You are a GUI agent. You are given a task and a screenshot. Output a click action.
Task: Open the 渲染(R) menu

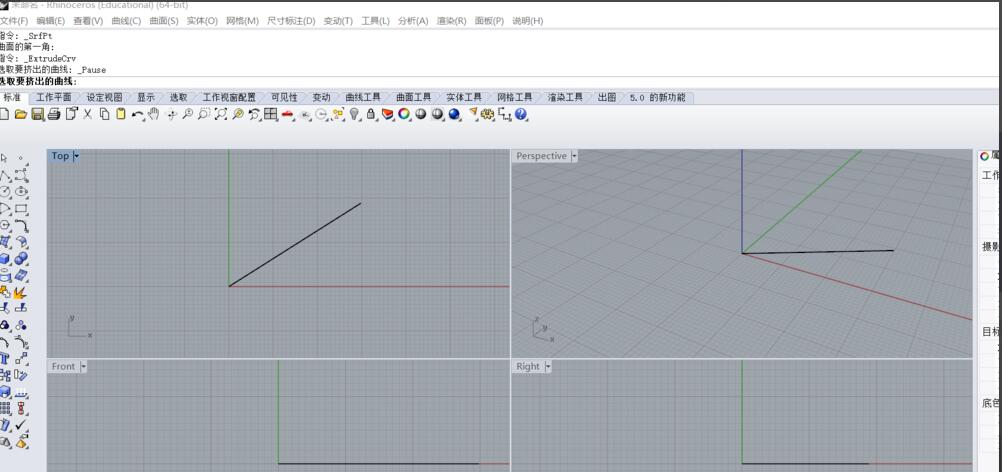pyautogui.click(x=451, y=20)
